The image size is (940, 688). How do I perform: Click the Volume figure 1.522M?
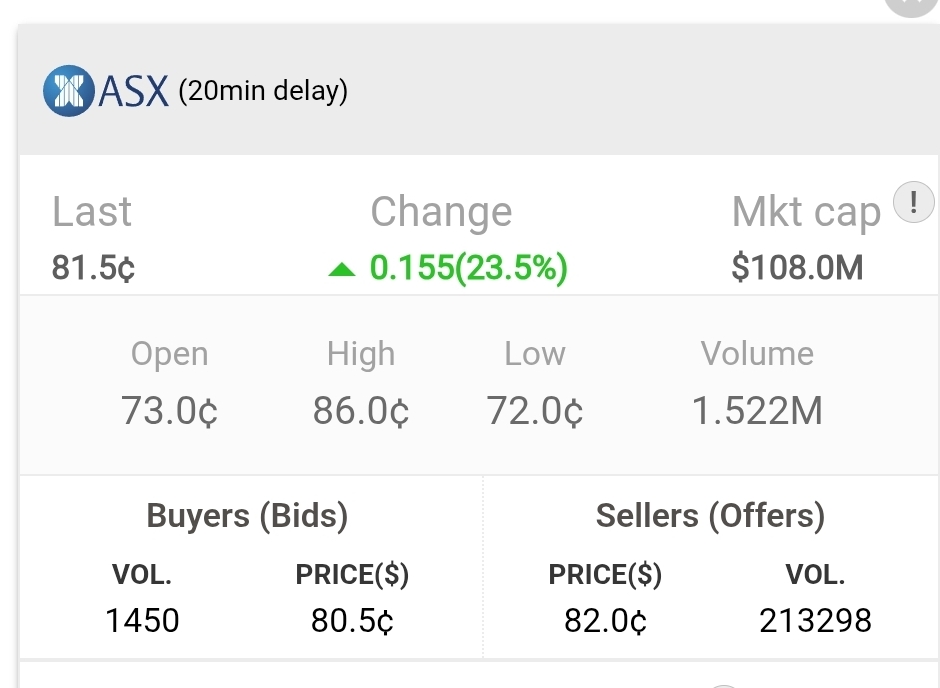pyautogui.click(x=757, y=410)
